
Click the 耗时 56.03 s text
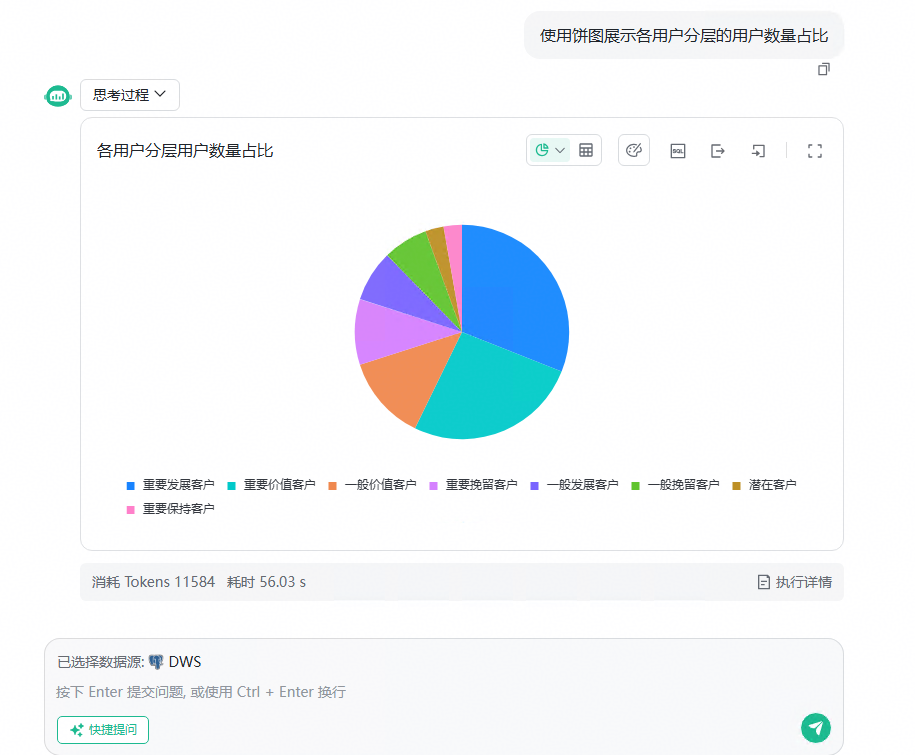pyautogui.click(x=266, y=582)
